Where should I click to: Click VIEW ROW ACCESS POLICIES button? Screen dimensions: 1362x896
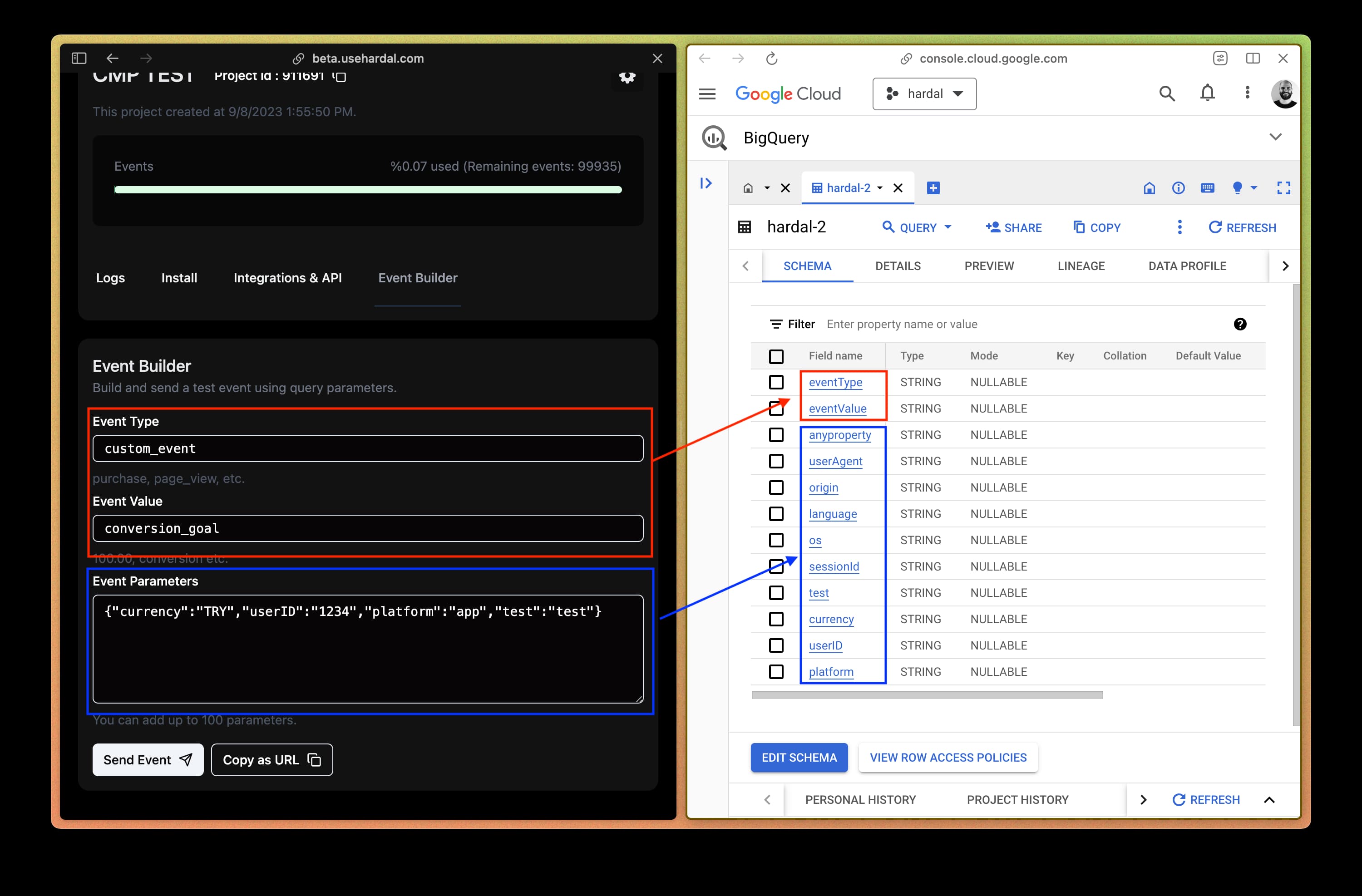click(947, 758)
